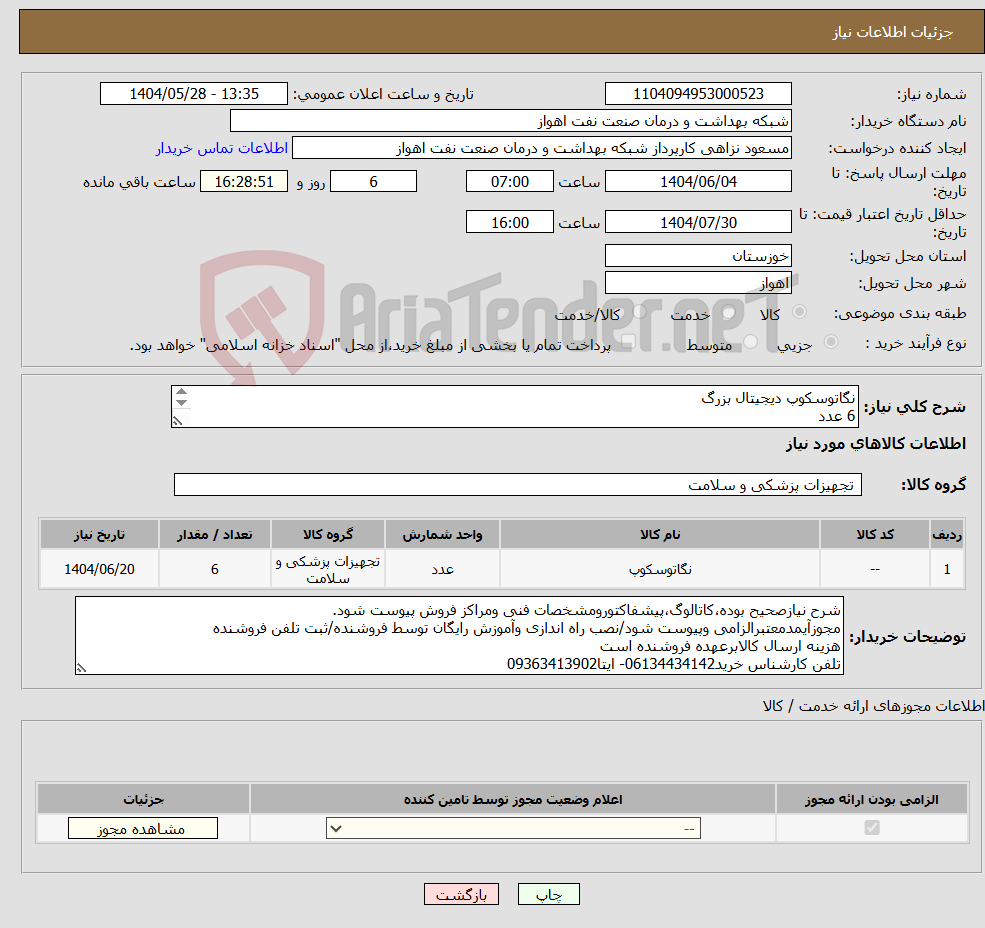Toggle the Islamic treasury payment checkbox
Image resolution: width=985 pixels, height=928 pixels.
tap(628, 342)
